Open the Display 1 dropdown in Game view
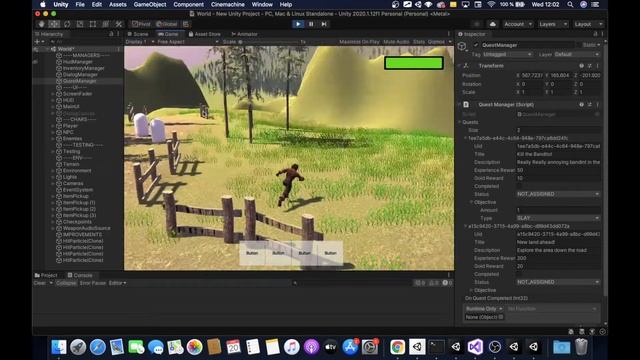This screenshot has height=360, width=640. pos(140,42)
